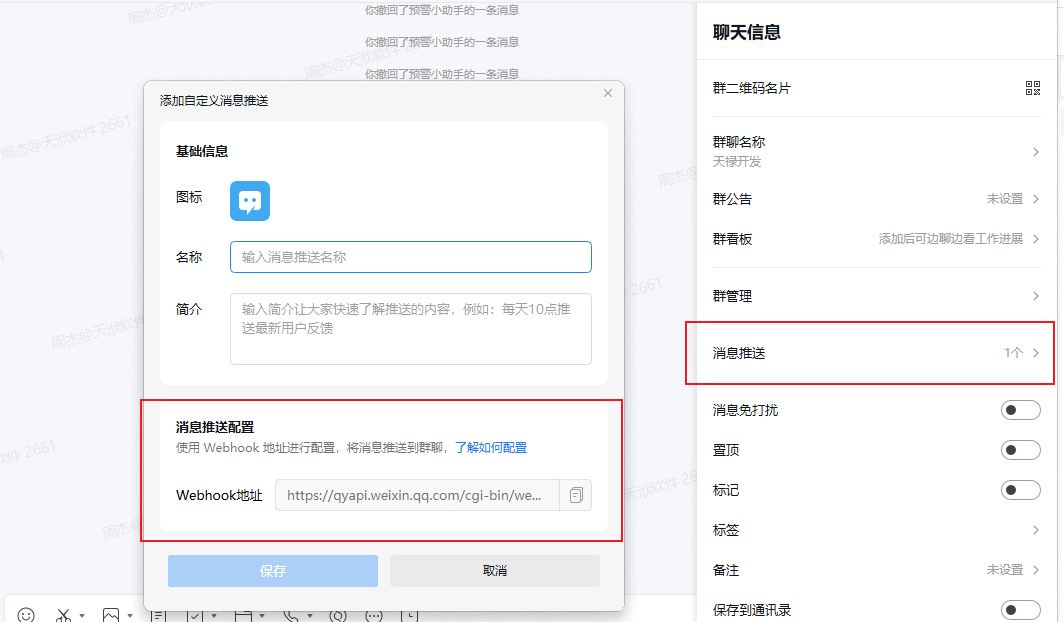Viewport: 1064px width, 622px height.
Task: Toggle the 保存到通讯录 switch
Action: tap(1020, 609)
